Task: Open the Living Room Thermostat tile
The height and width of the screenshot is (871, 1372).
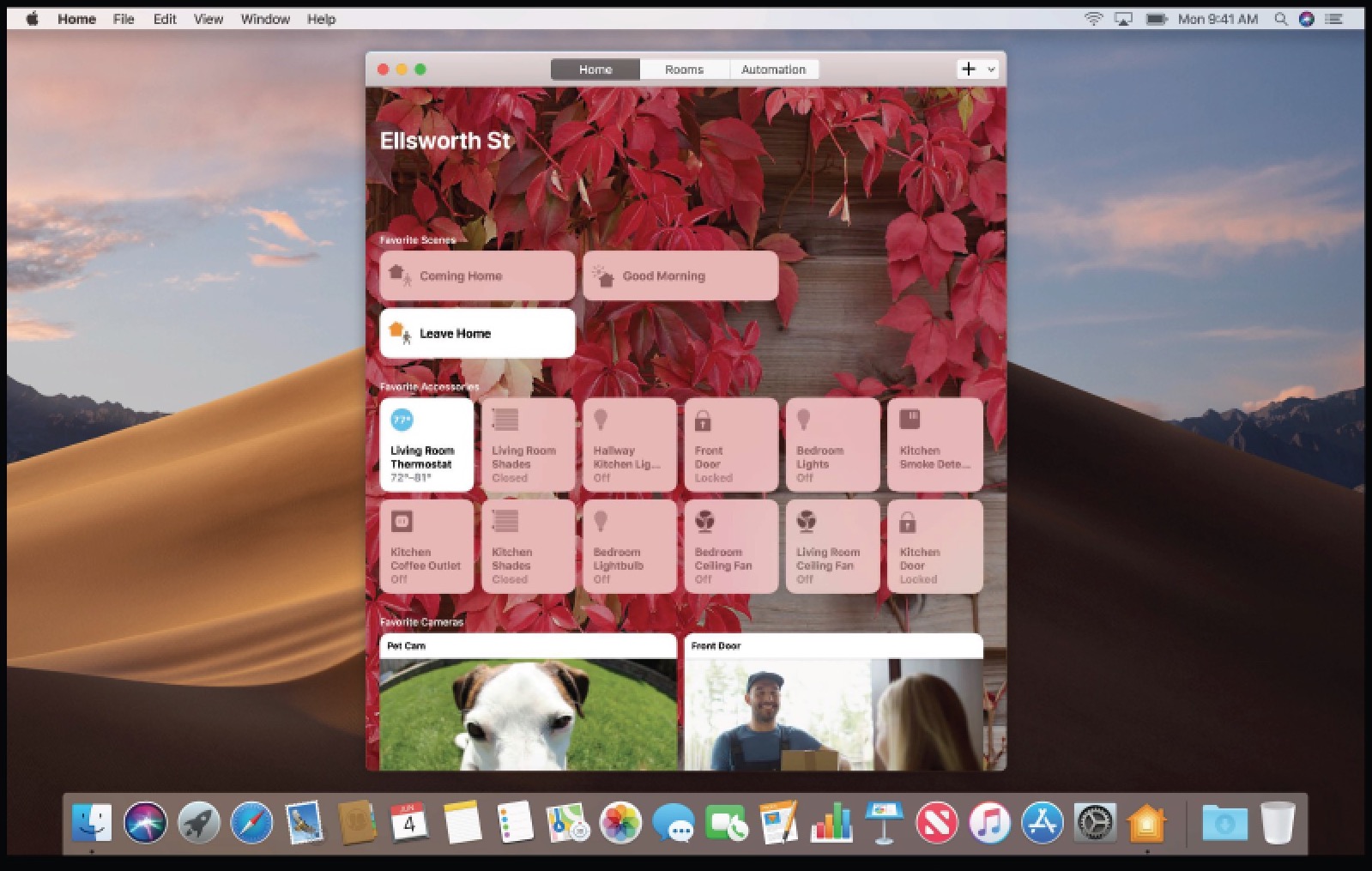Action: (426, 445)
